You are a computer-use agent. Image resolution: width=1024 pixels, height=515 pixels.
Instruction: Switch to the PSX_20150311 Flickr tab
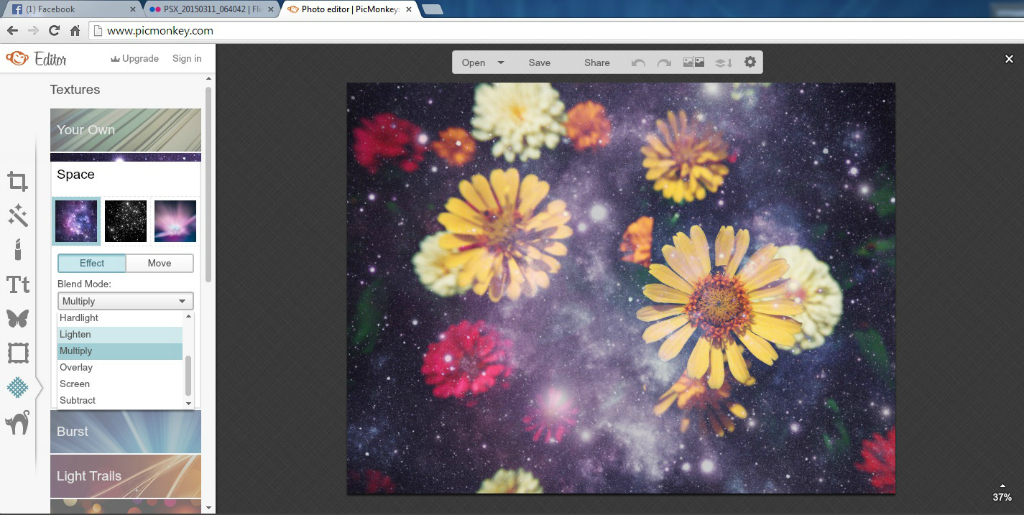pyautogui.click(x=210, y=9)
